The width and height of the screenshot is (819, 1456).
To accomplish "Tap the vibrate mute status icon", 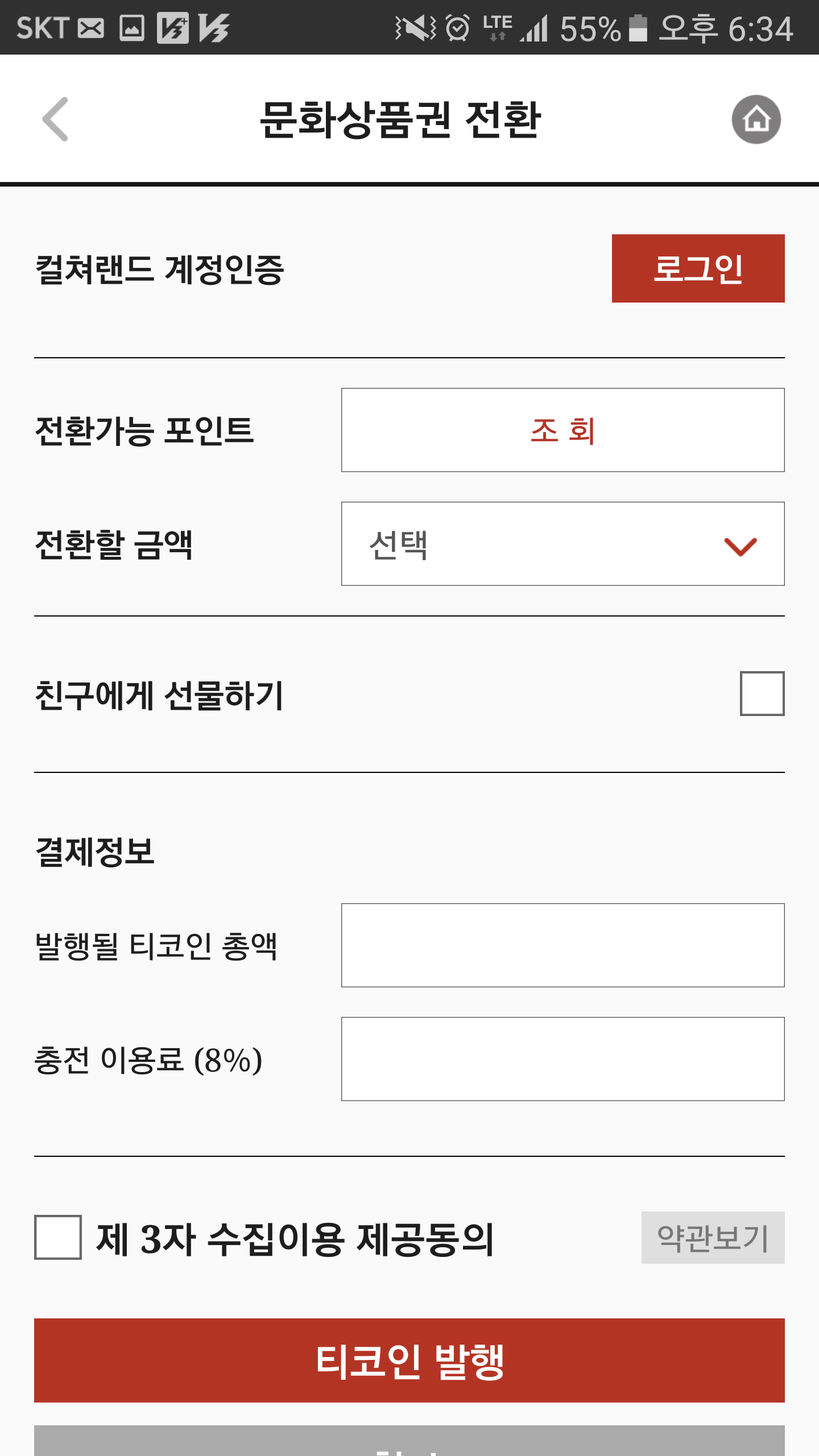I will click(x=416, y=28).
